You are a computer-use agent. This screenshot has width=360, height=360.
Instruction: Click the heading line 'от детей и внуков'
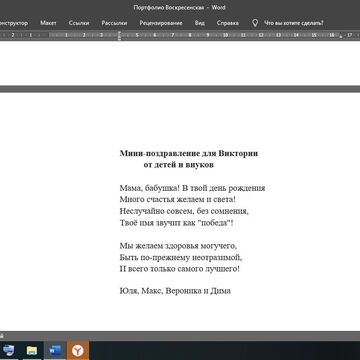(179, 165)
